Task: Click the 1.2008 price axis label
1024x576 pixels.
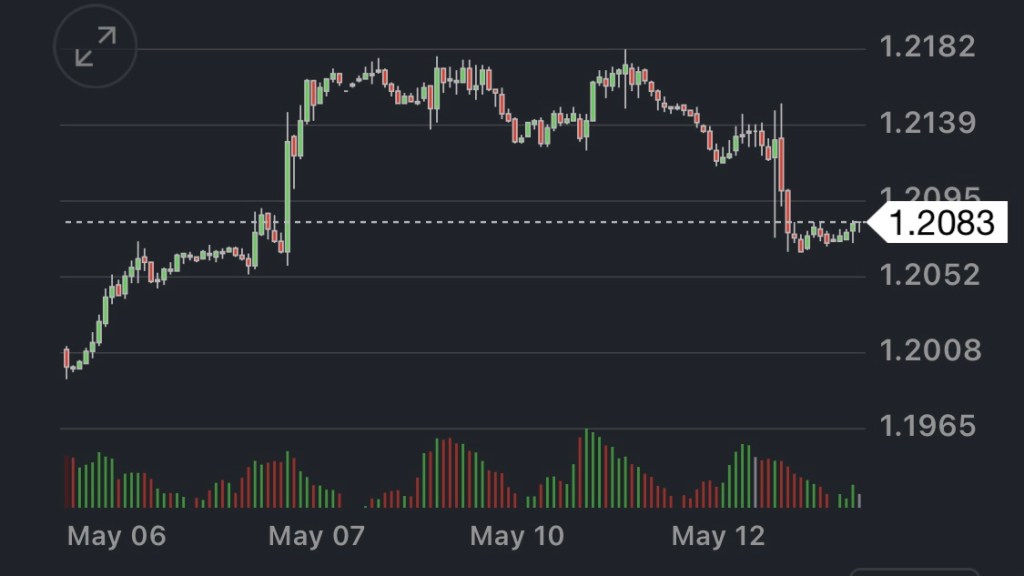Action: point(926,350)
